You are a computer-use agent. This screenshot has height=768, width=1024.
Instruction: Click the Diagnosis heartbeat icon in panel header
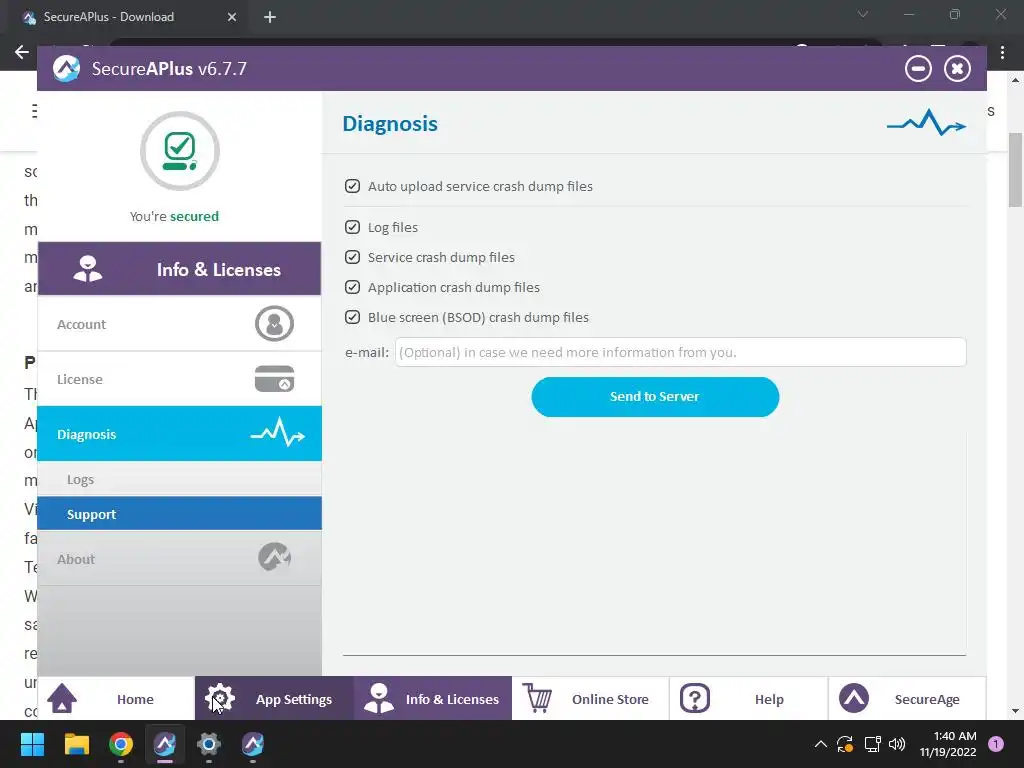[926, 123]
